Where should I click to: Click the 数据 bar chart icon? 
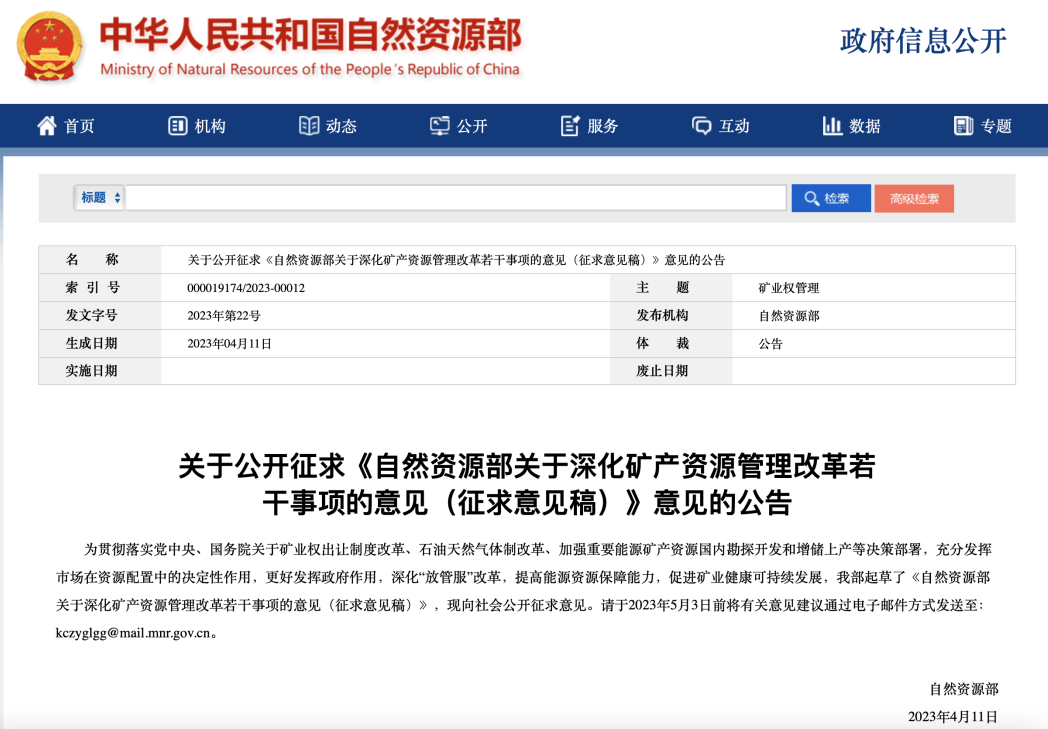tap(832, 126)
